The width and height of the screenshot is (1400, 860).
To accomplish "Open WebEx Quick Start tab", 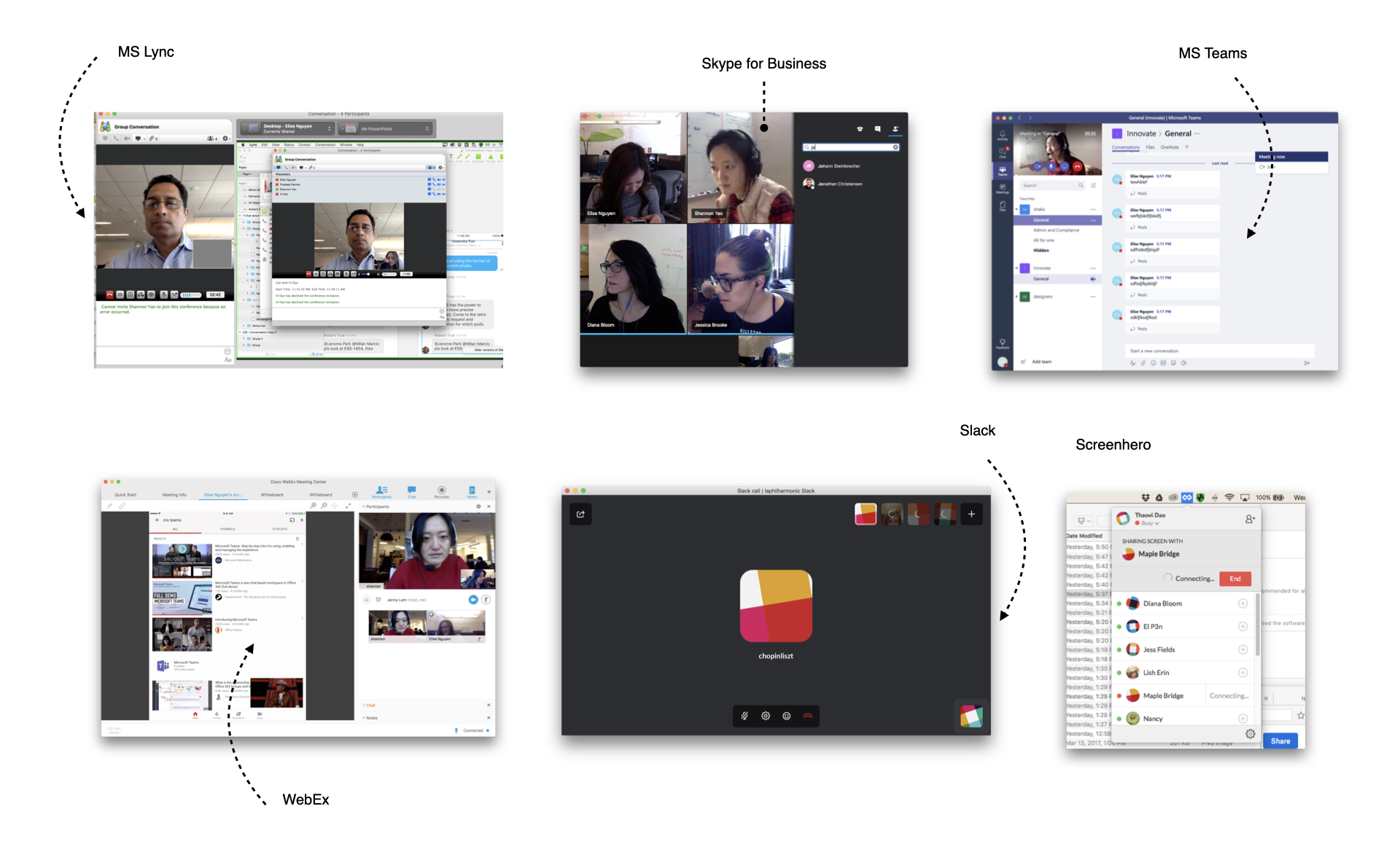I will point(125,495).
